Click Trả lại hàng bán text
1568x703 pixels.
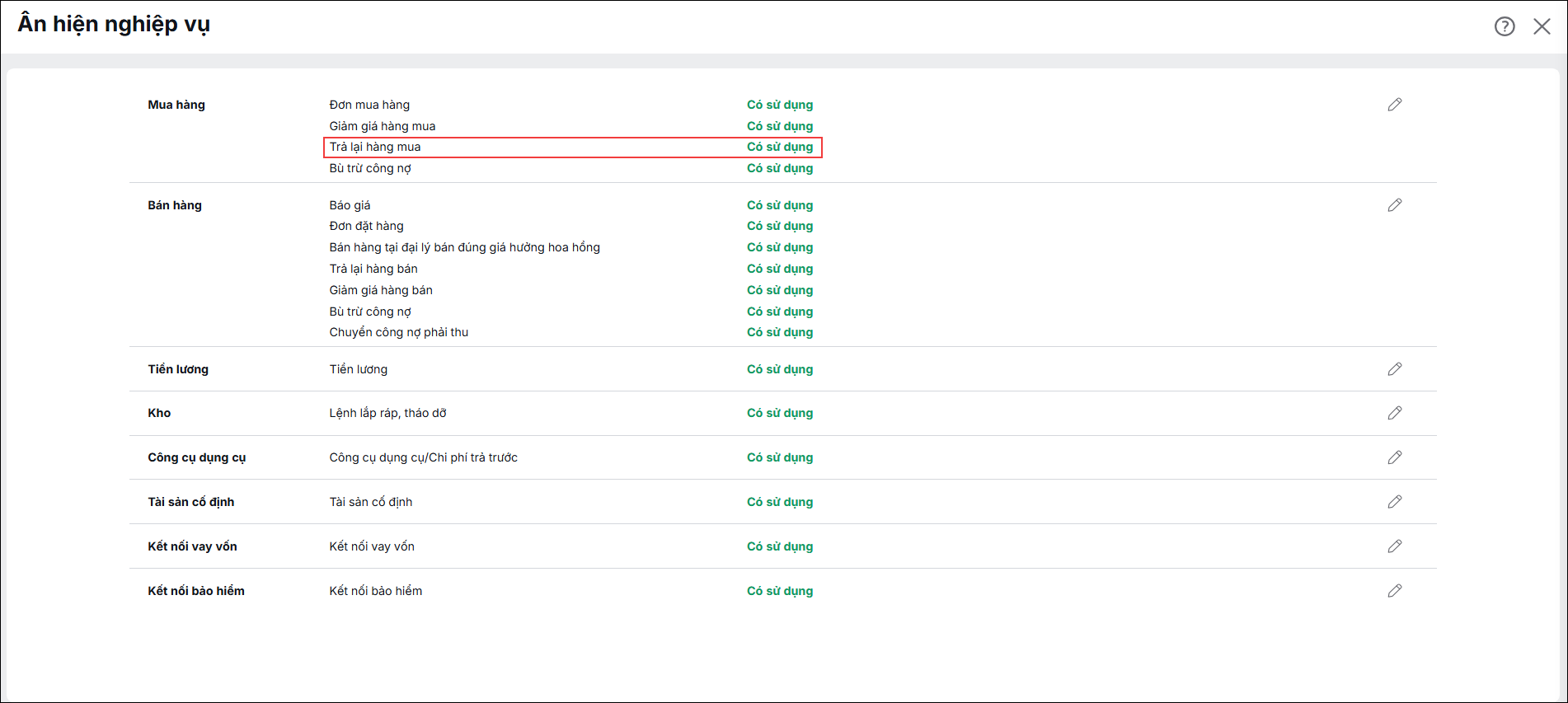373,269
